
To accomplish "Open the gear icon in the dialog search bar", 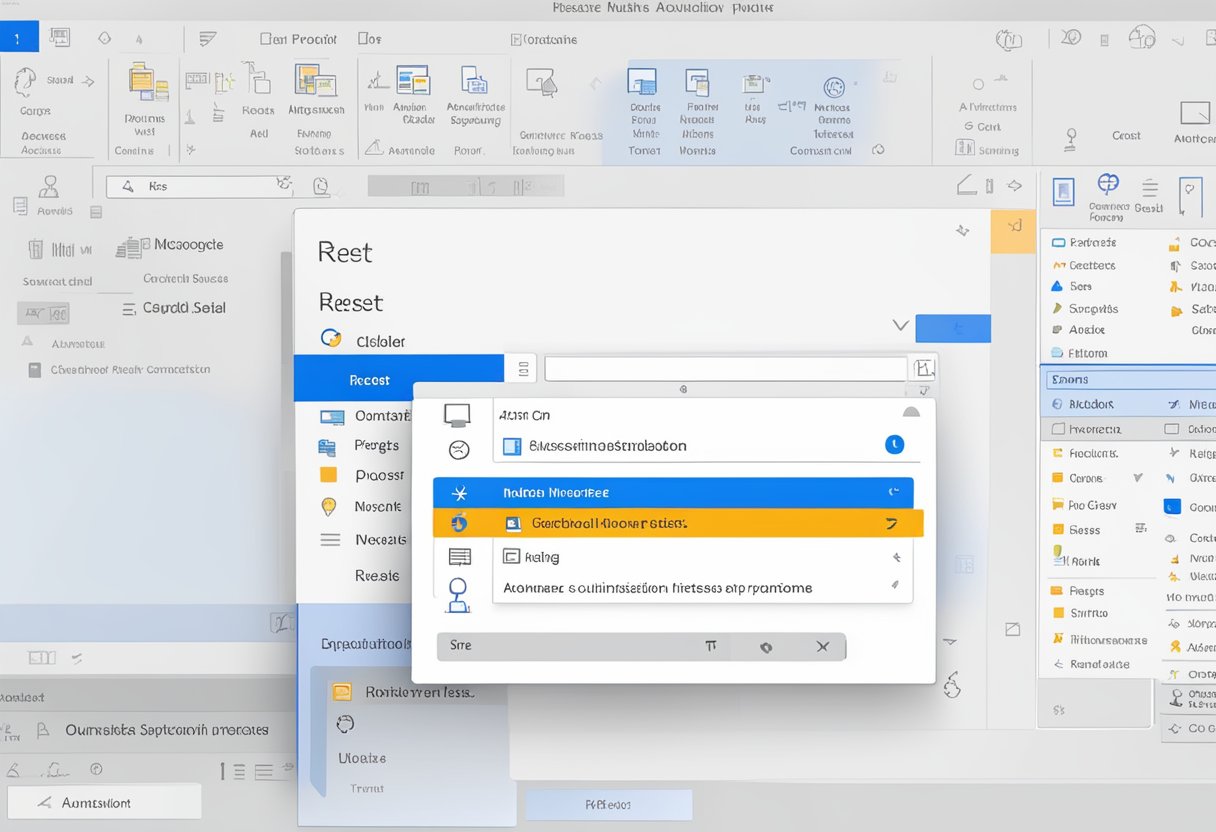I will pyautogui.click(x=765, y=646).
